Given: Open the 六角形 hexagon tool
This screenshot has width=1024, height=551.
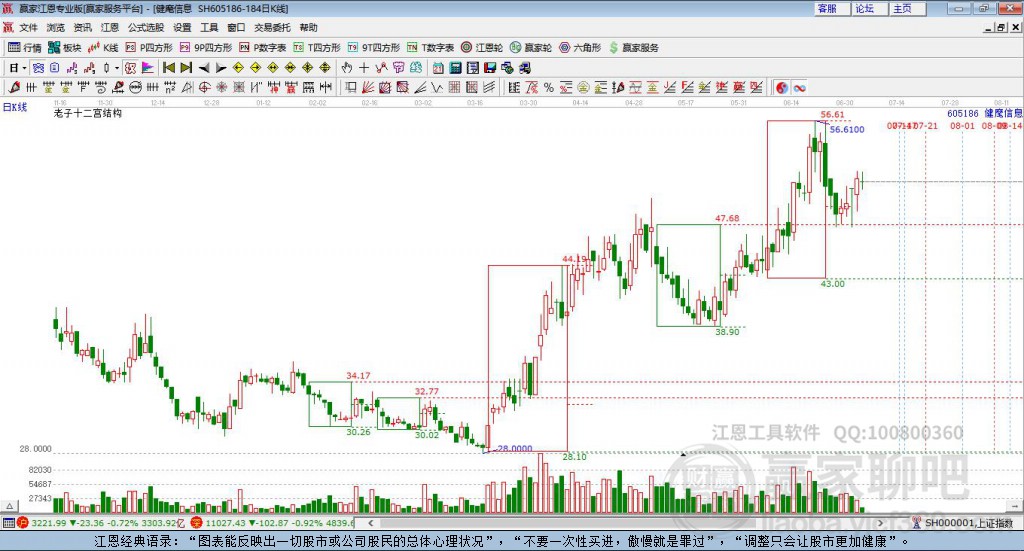Looking at the screenshot, I should click(580, 48).
